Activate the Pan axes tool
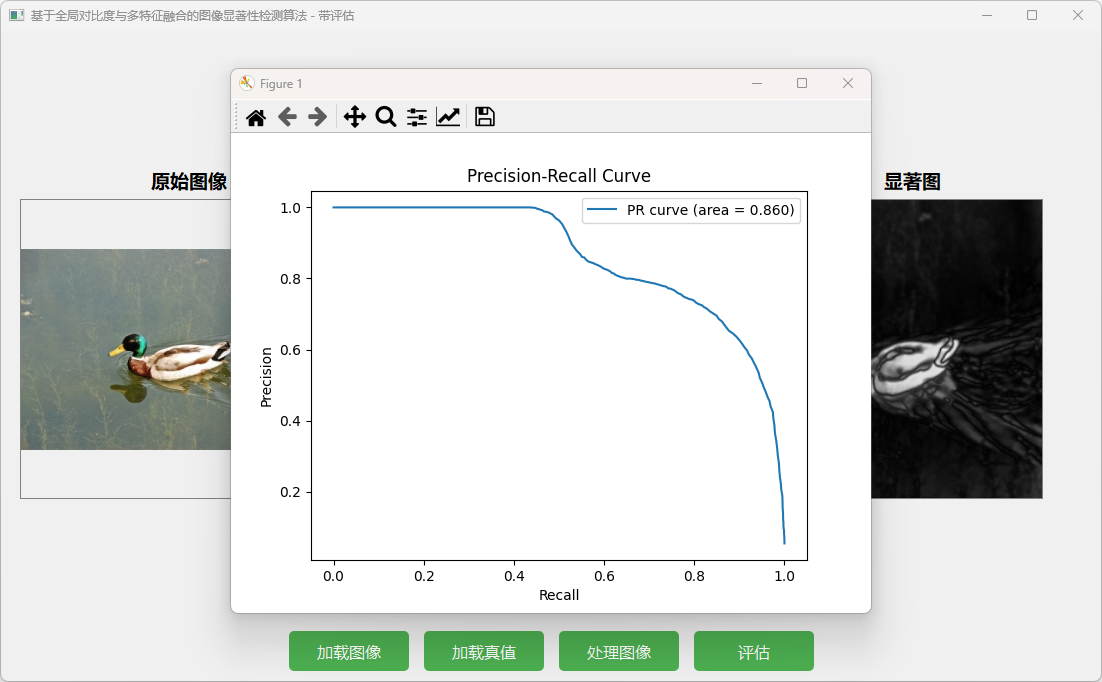The image size is (1102, 682). [355, 117]
